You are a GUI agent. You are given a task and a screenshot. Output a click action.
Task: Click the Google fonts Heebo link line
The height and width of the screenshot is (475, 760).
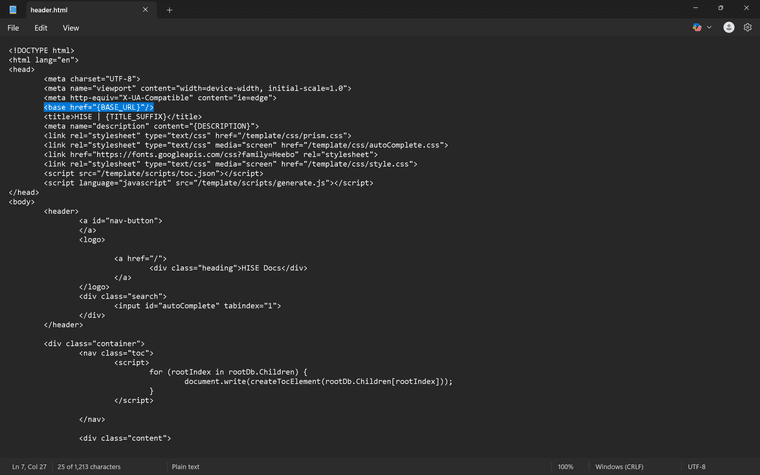[x=211, y=155]
